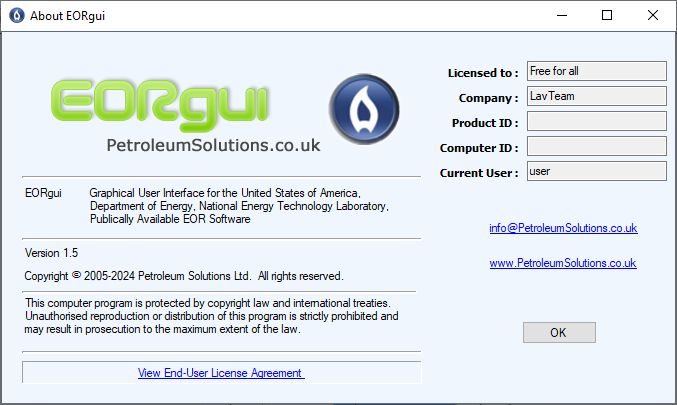Click the blue flame logo icon
677x405 pixels.
coord(364,109)
